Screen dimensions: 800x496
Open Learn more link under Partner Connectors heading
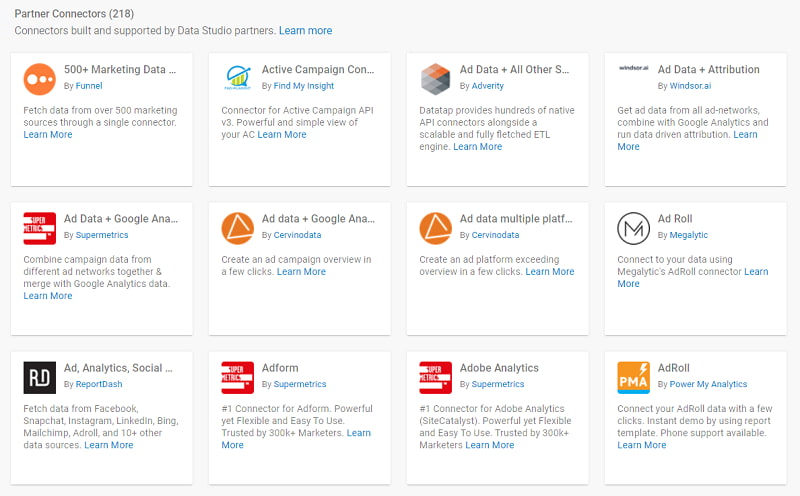point(305,31)
